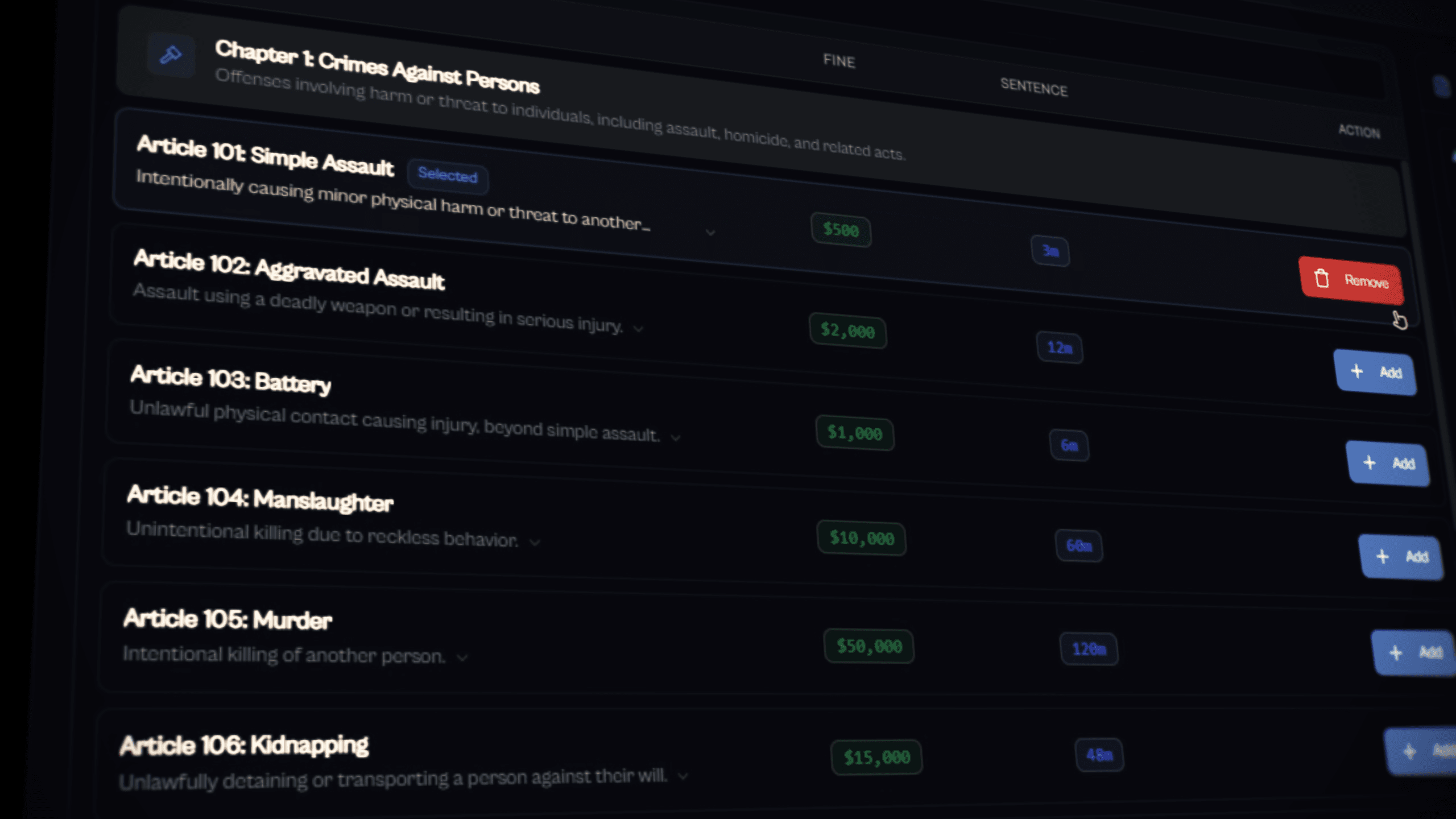Image resolution: width=1456 pixels, height=819 pixels.
Task: Click the trash icon inside the Remove button
Action: (1321, 278)
